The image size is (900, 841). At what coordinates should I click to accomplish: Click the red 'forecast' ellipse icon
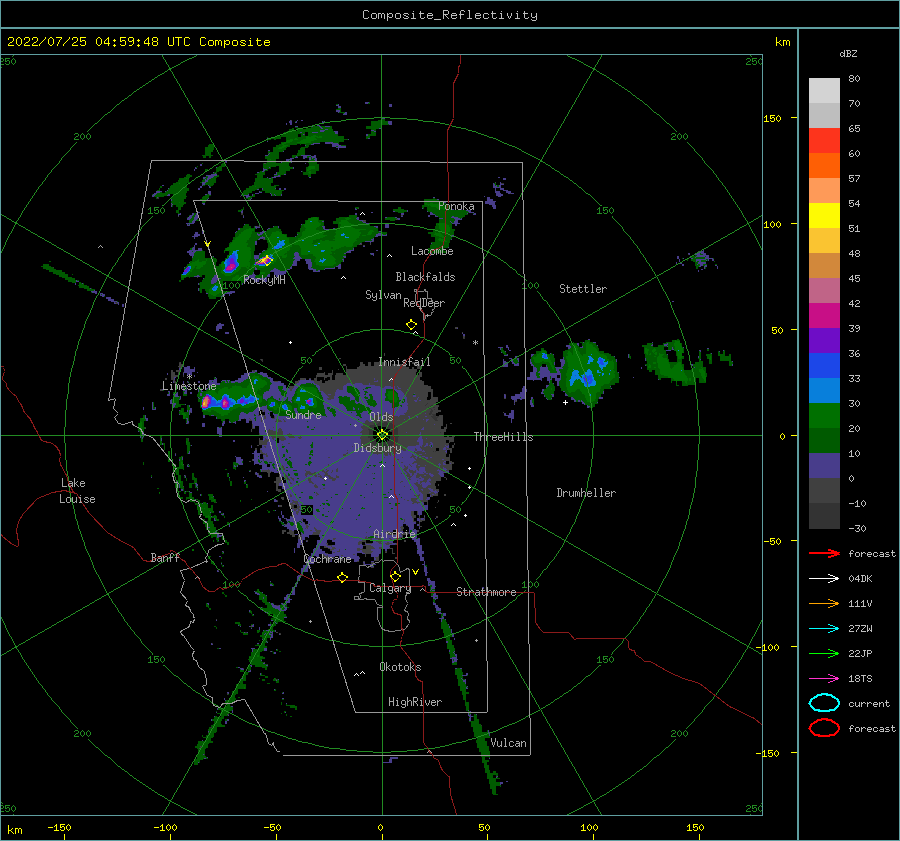[x=824, y=728]
